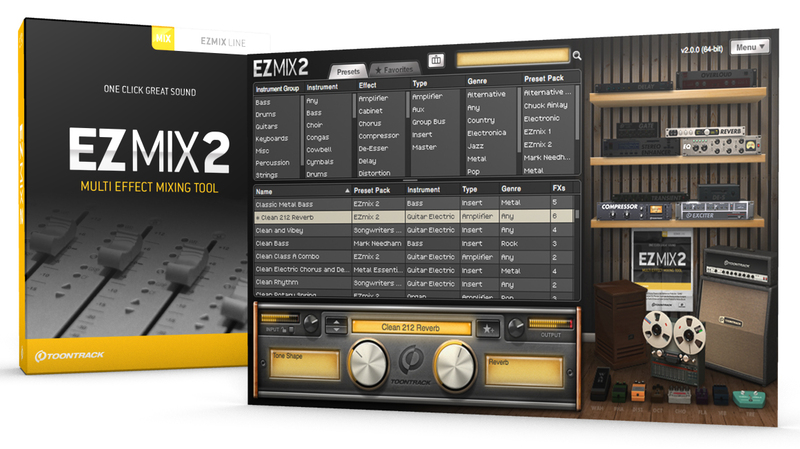Toggle the input lock icon

(x=285, y=330)
